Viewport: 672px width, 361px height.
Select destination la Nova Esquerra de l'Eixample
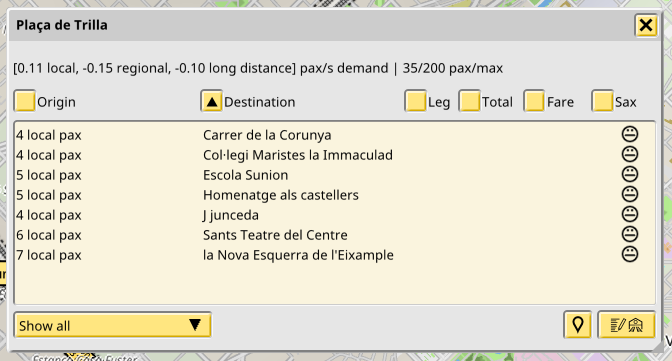[x=298, y=255]
